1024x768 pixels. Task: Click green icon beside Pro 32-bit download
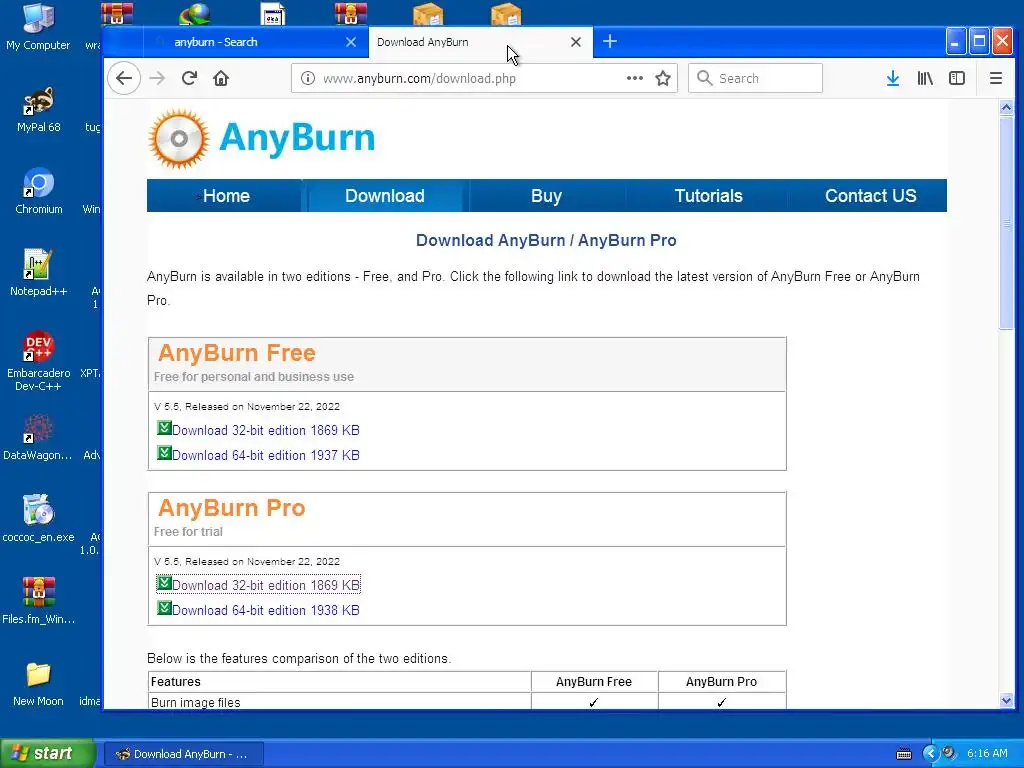(x=164, y=583)
